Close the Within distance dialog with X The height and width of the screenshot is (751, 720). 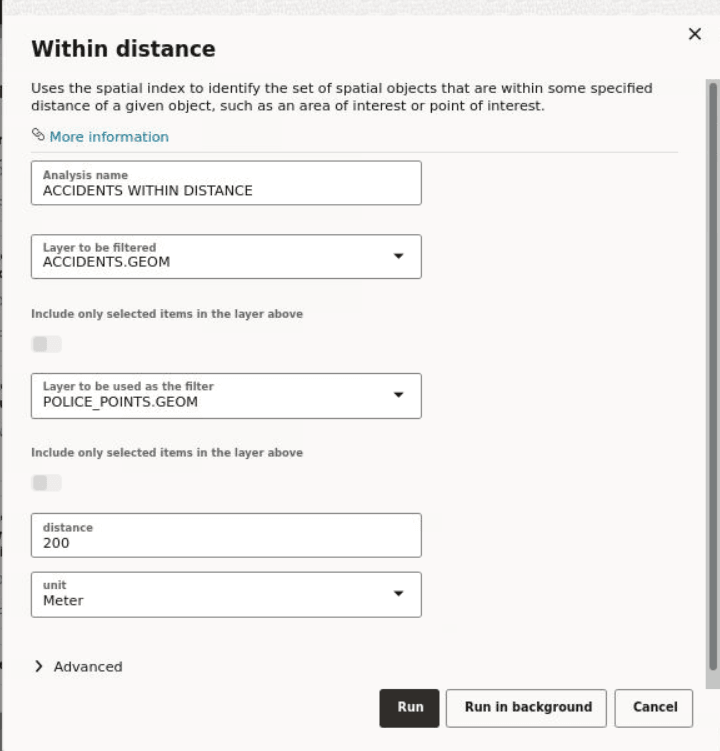pyautogui.click(x=695, y=34)
